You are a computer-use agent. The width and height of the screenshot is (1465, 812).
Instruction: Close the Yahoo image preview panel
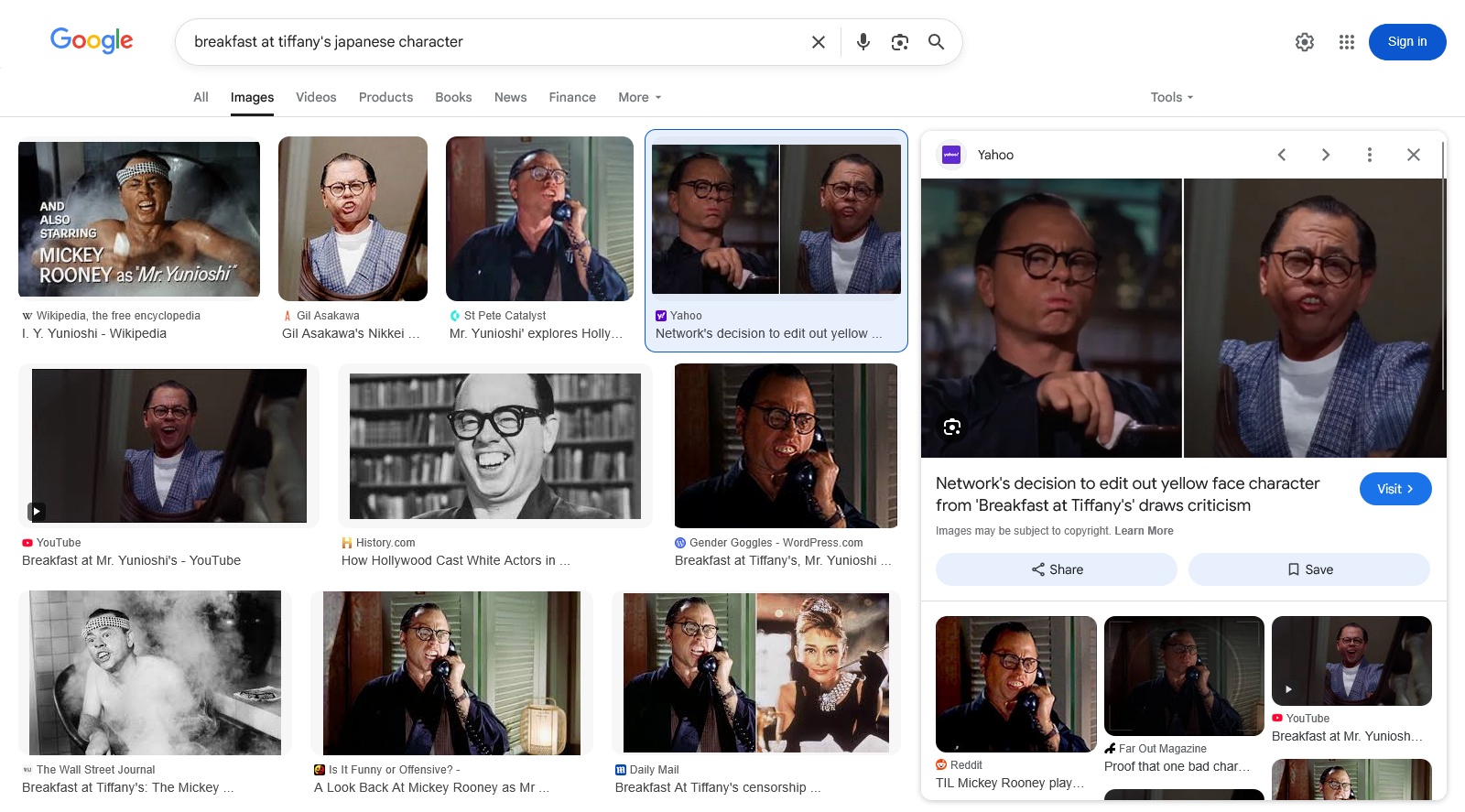point(1414,155)
